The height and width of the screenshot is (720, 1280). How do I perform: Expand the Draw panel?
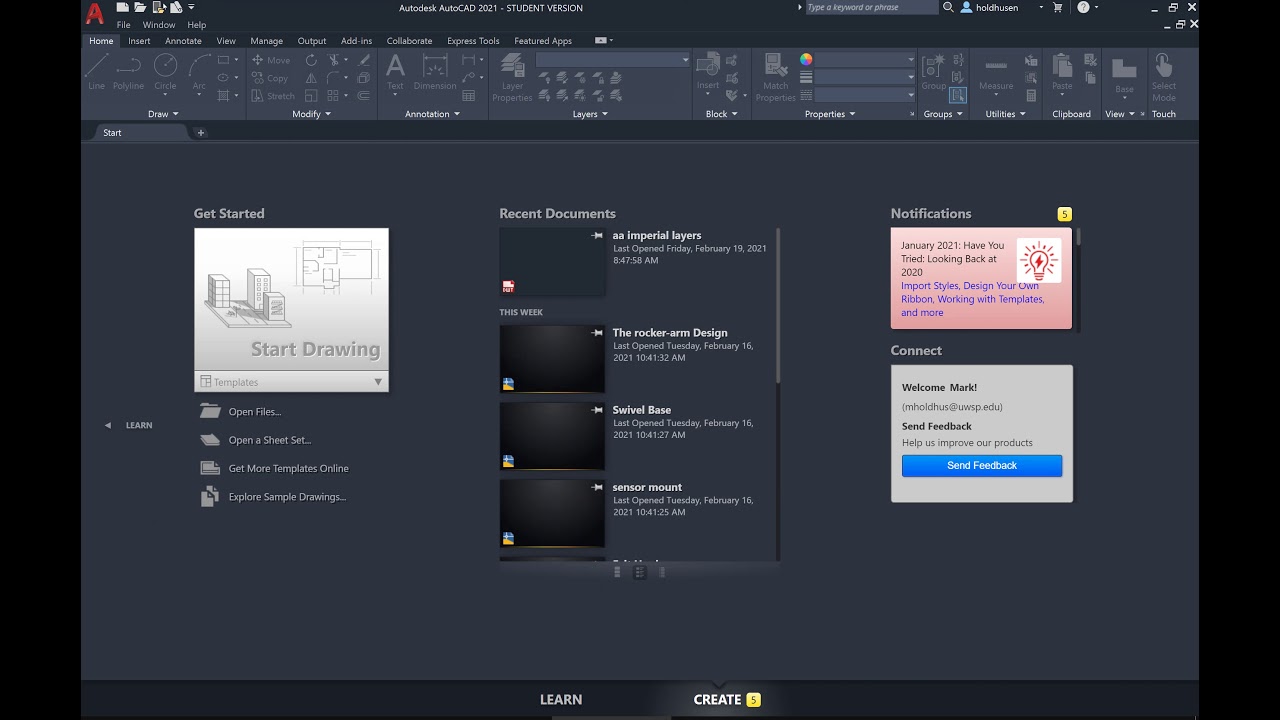point(163,114)
